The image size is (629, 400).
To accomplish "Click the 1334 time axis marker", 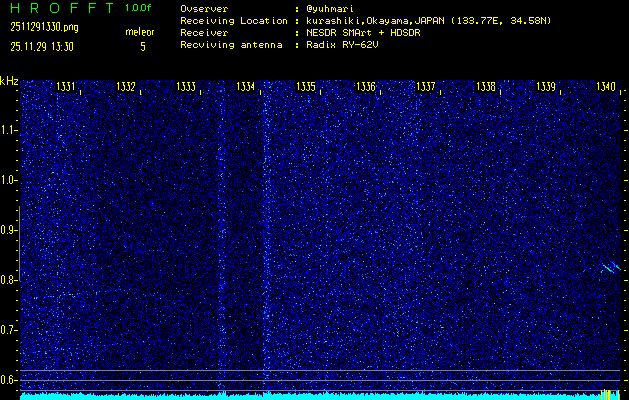I will point(246,87).
